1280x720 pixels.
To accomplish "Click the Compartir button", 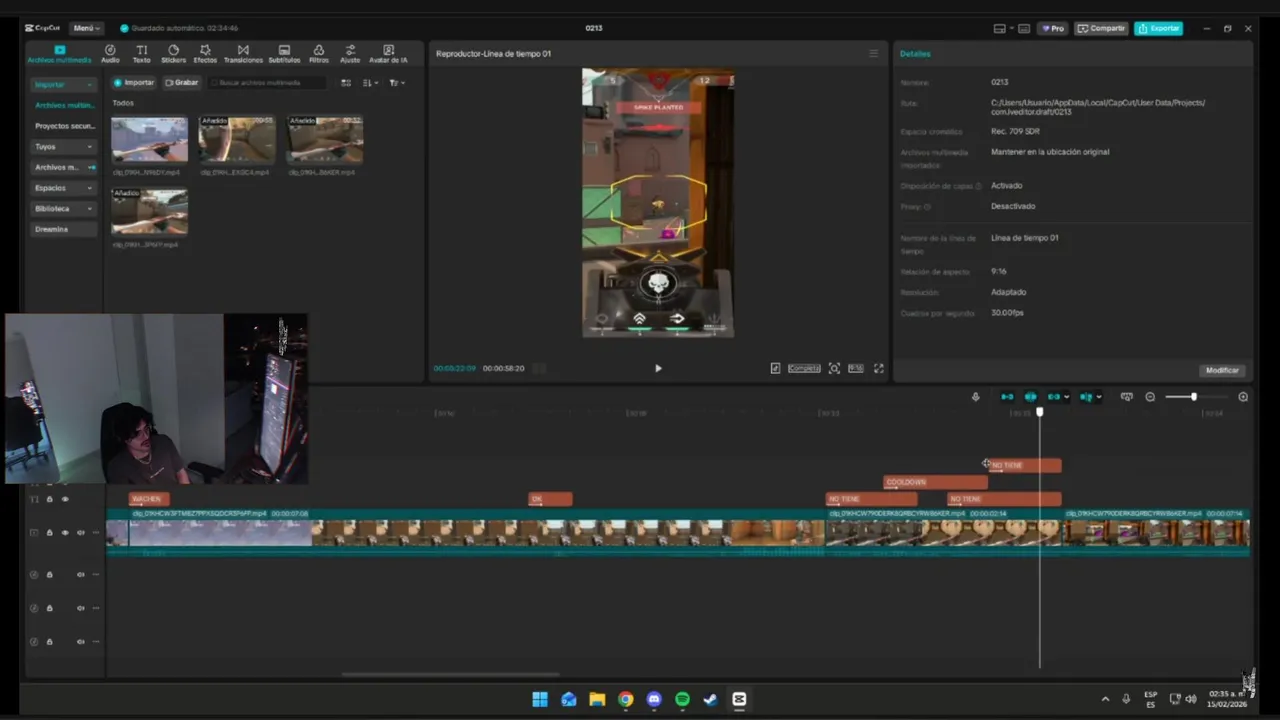I will point(1101,28).
